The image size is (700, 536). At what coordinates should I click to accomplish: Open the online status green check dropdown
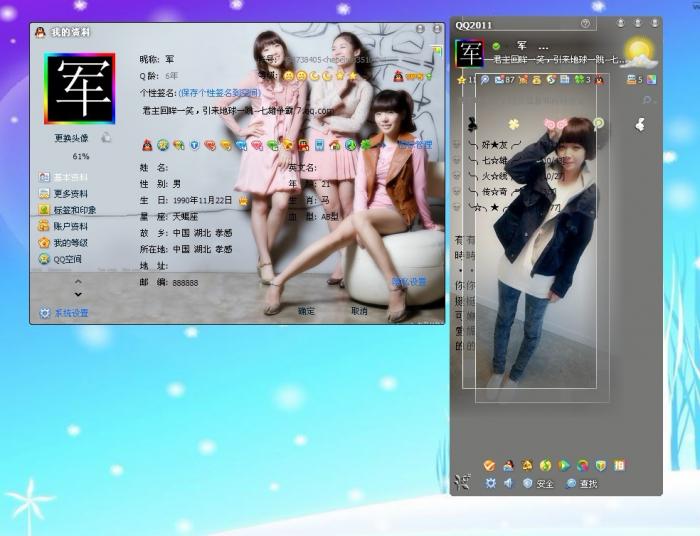(x=496, y=46)
